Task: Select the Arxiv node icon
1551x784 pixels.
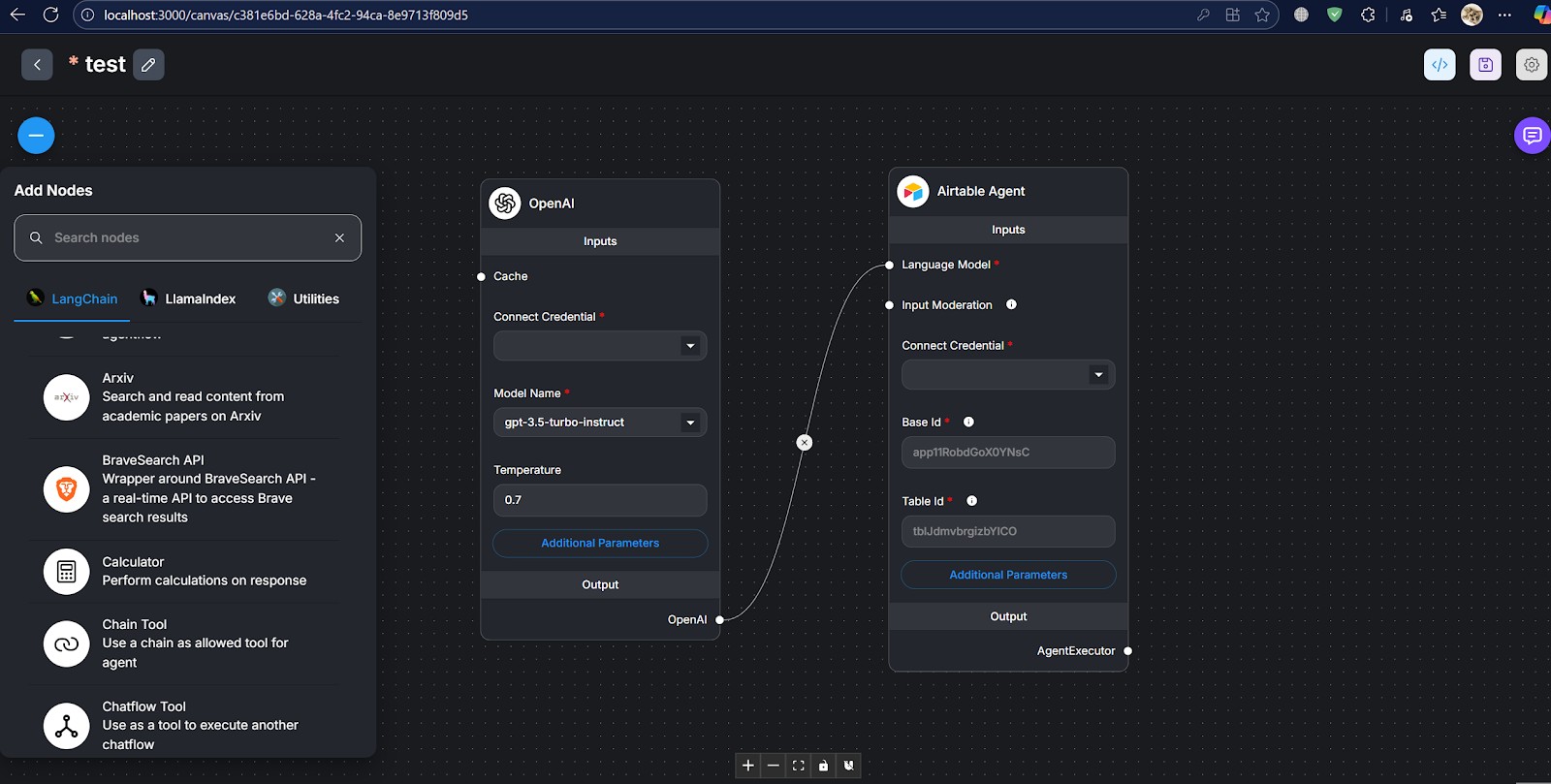Action: pyautogui.click(x=66, y=397)
